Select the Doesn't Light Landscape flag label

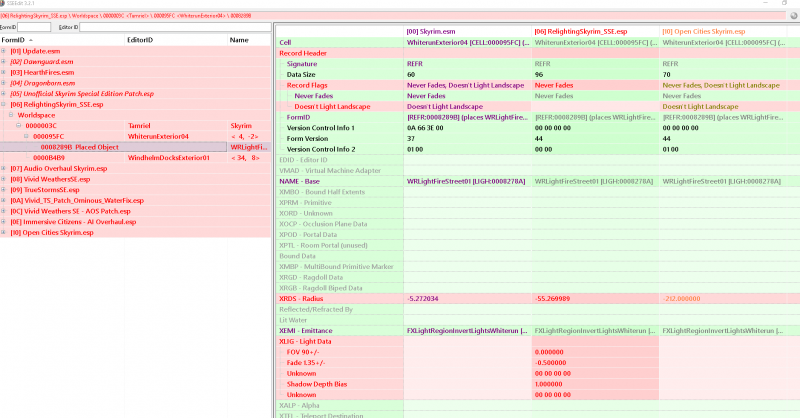point(332,107)
